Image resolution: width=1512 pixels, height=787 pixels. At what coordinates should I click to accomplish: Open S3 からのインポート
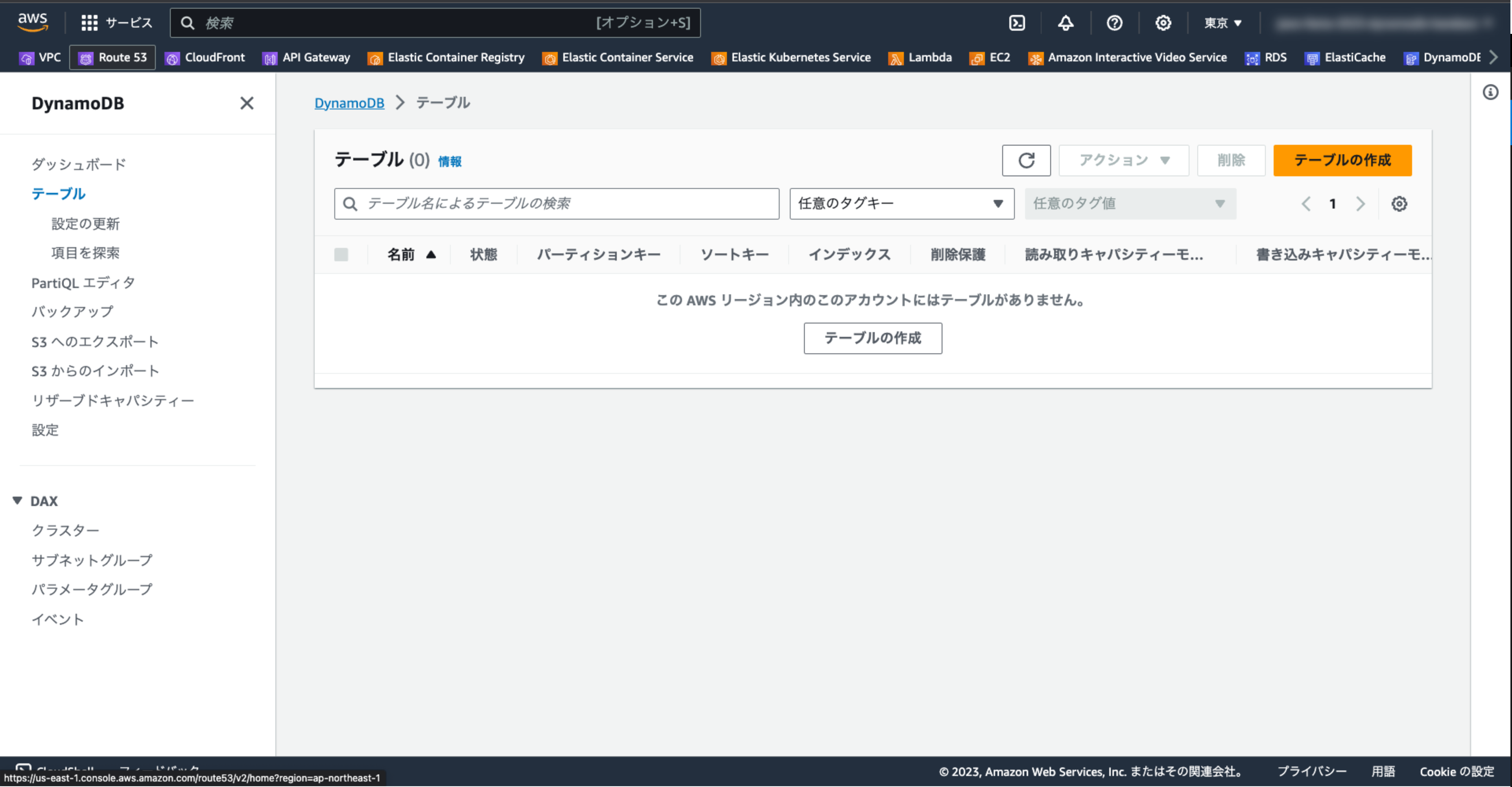click(95, 371)
